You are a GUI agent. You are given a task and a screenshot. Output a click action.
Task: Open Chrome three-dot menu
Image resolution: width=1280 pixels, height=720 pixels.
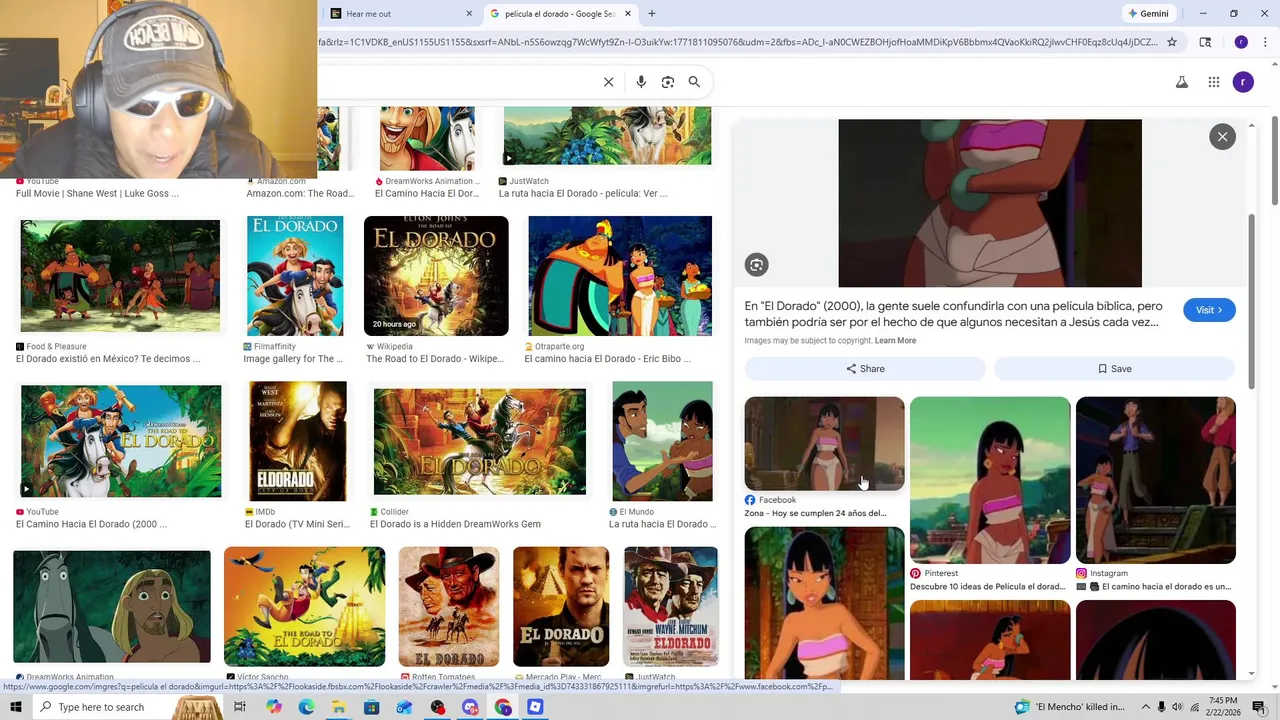tap(1264, 42)
